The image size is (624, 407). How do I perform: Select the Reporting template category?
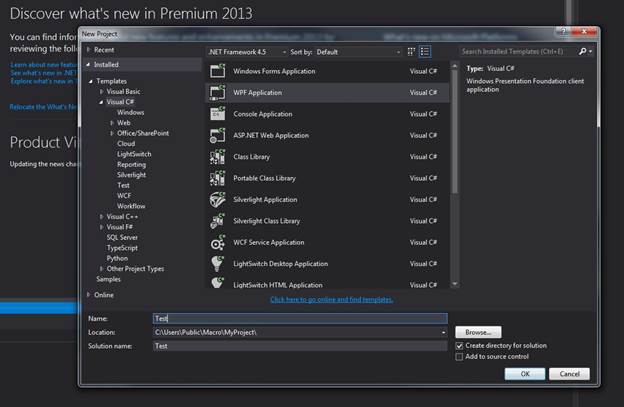coord(131,164)
